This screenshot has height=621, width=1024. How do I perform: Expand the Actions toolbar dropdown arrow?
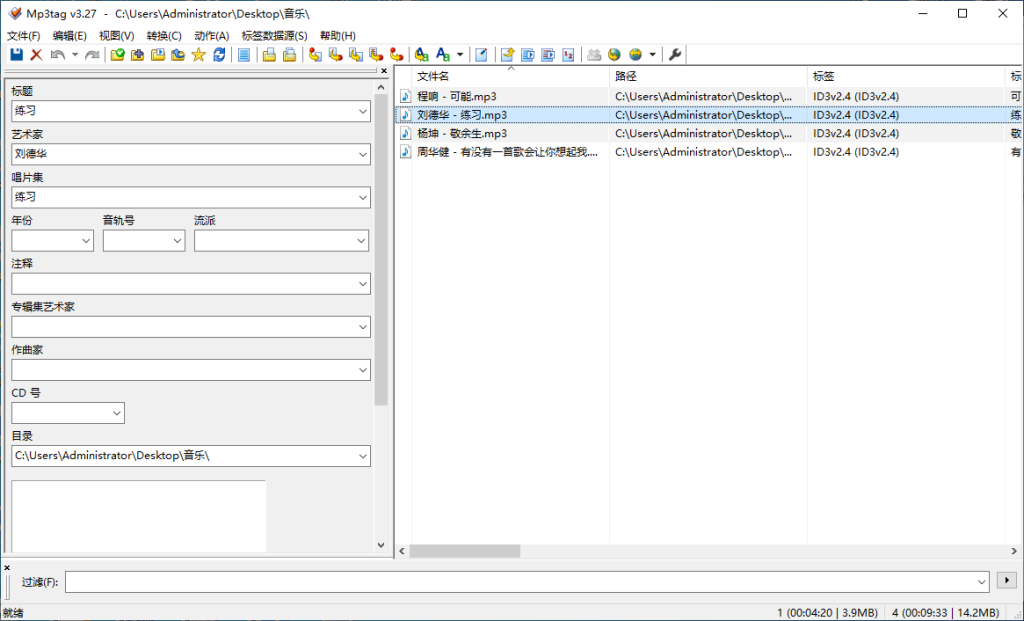click(x=460, y=55)
